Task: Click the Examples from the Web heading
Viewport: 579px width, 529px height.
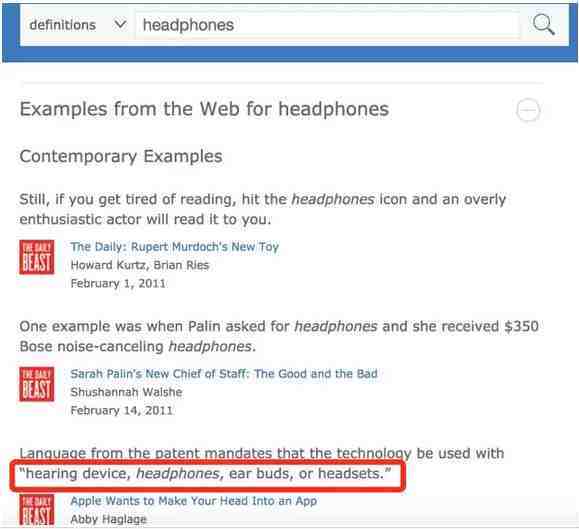Action: click(204, 109)
